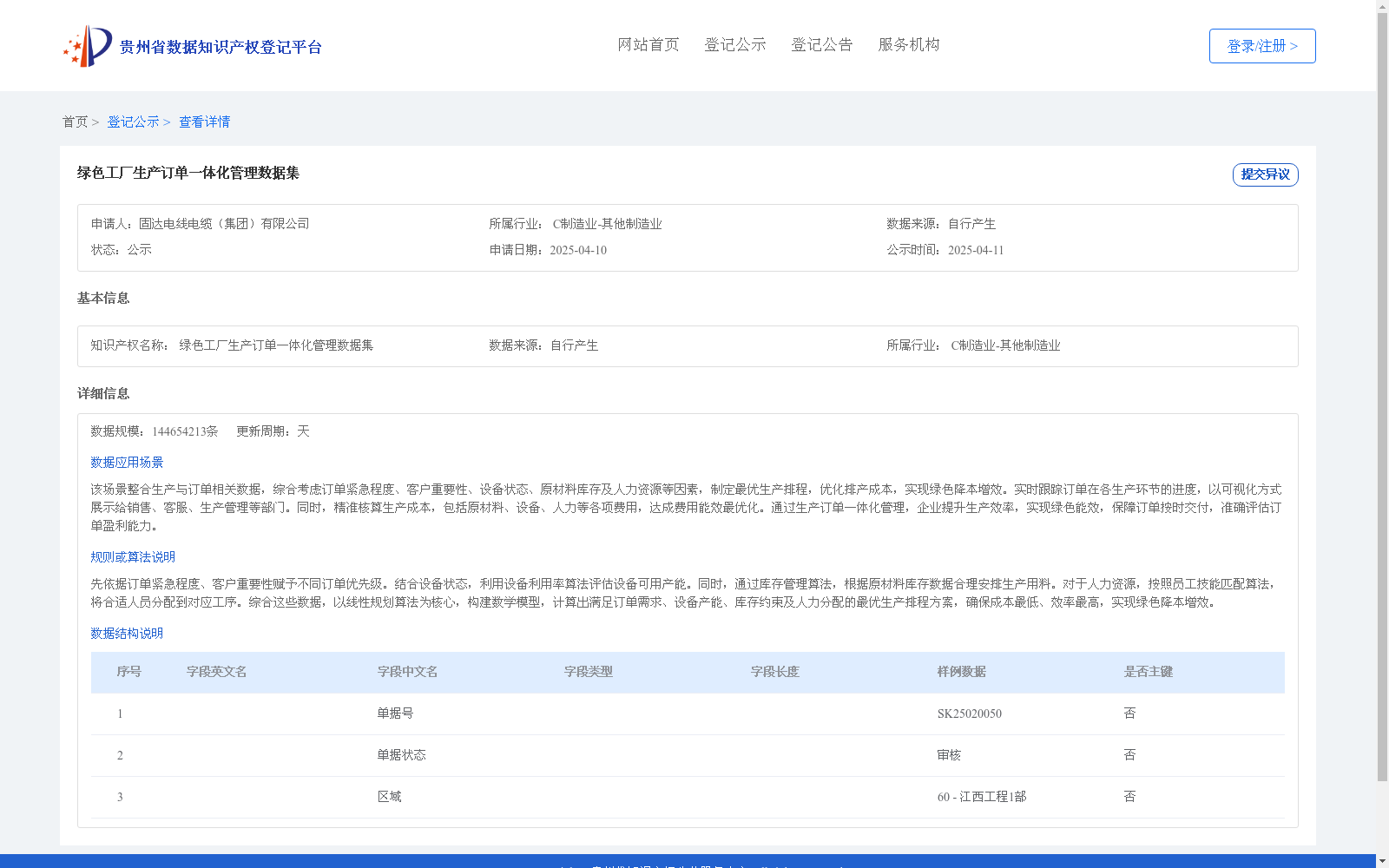Click the 数据结构说明 section heading
This screenshot has width=1389, height=868.
(127, 634)
